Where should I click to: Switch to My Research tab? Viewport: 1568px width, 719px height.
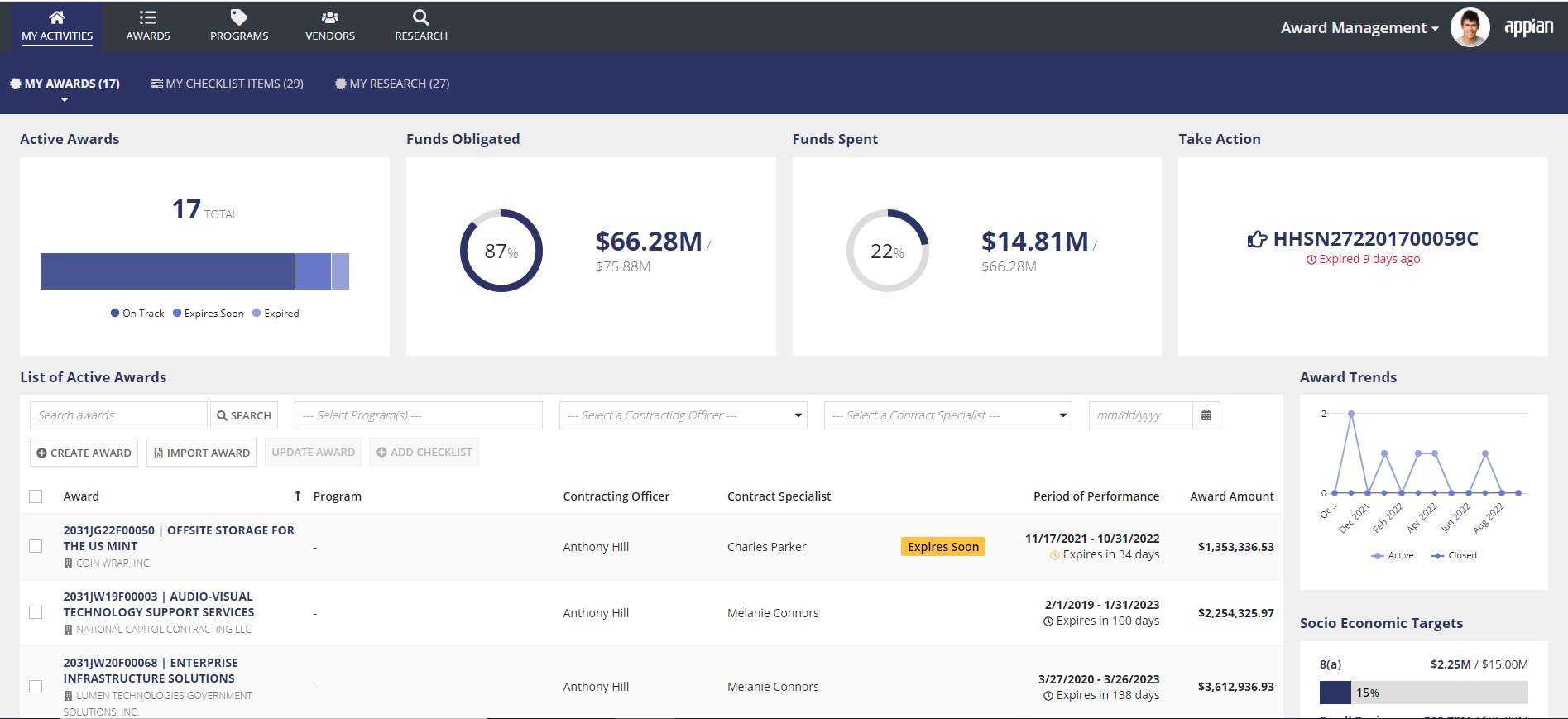(392, 84)
